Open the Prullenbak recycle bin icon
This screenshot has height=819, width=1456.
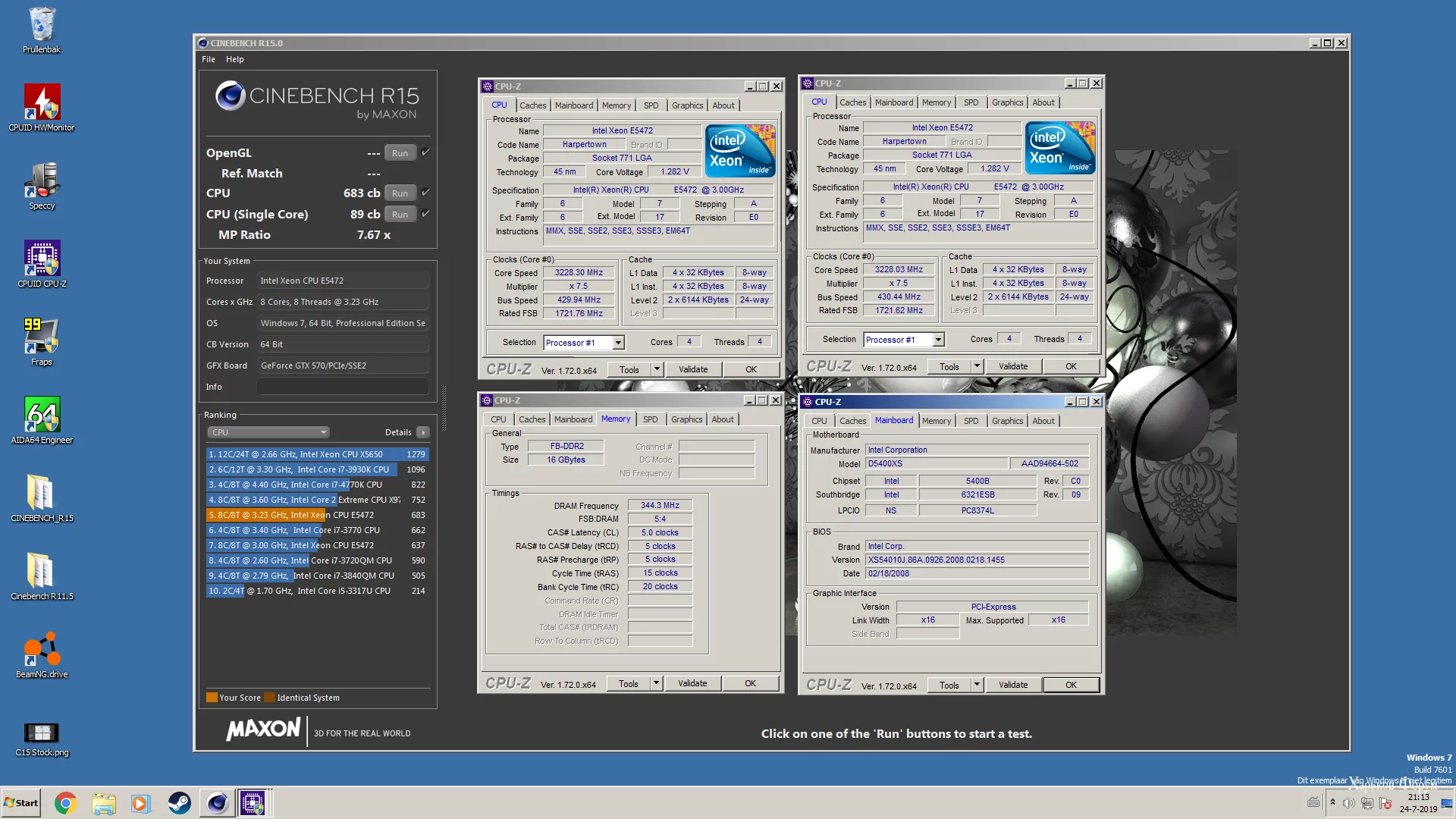[x=42, y=26]
